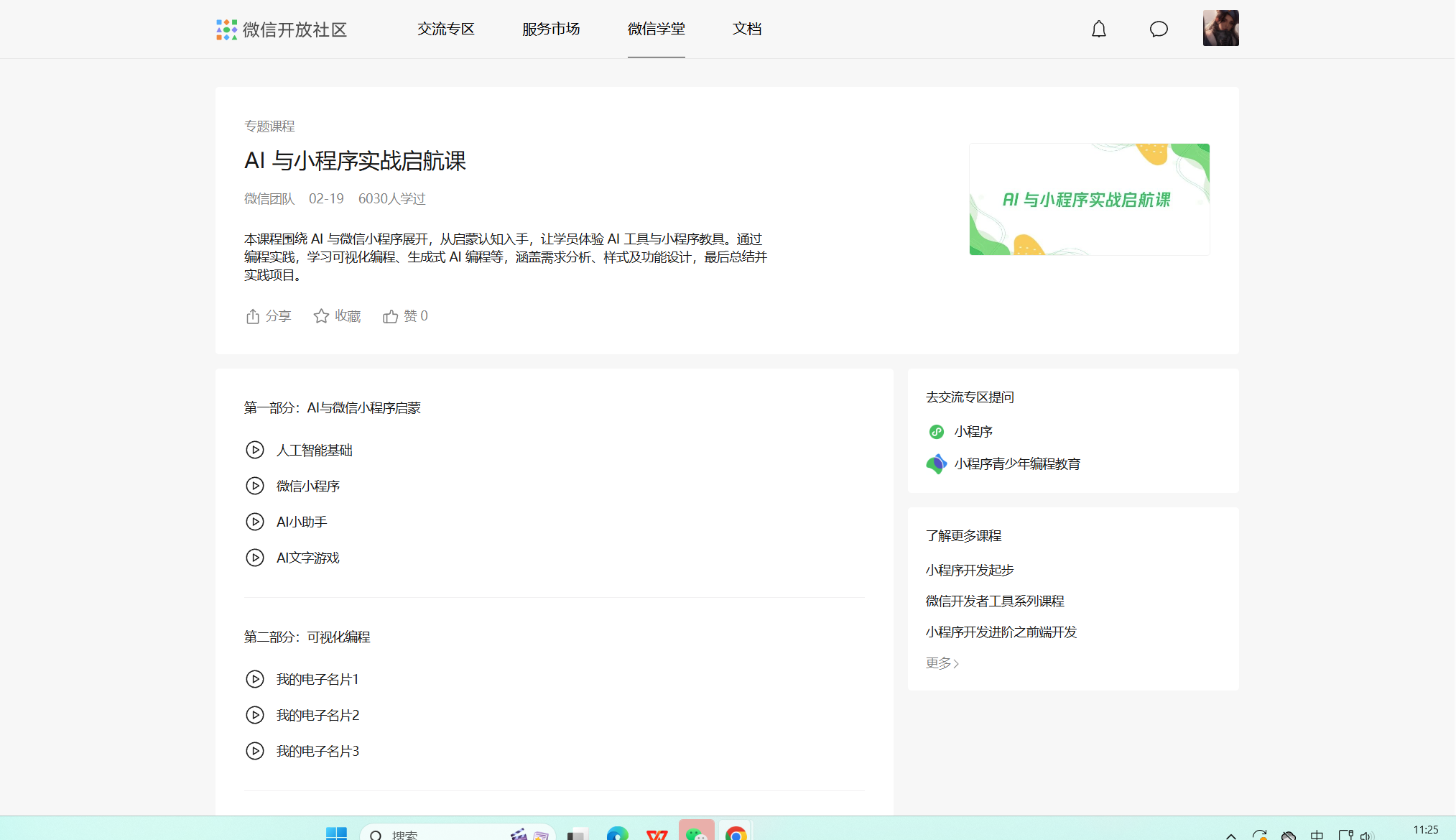1456x840 pixels.
Task: Like the course with 赞 button
Action: pyautogui.click(x=405, y=316)
